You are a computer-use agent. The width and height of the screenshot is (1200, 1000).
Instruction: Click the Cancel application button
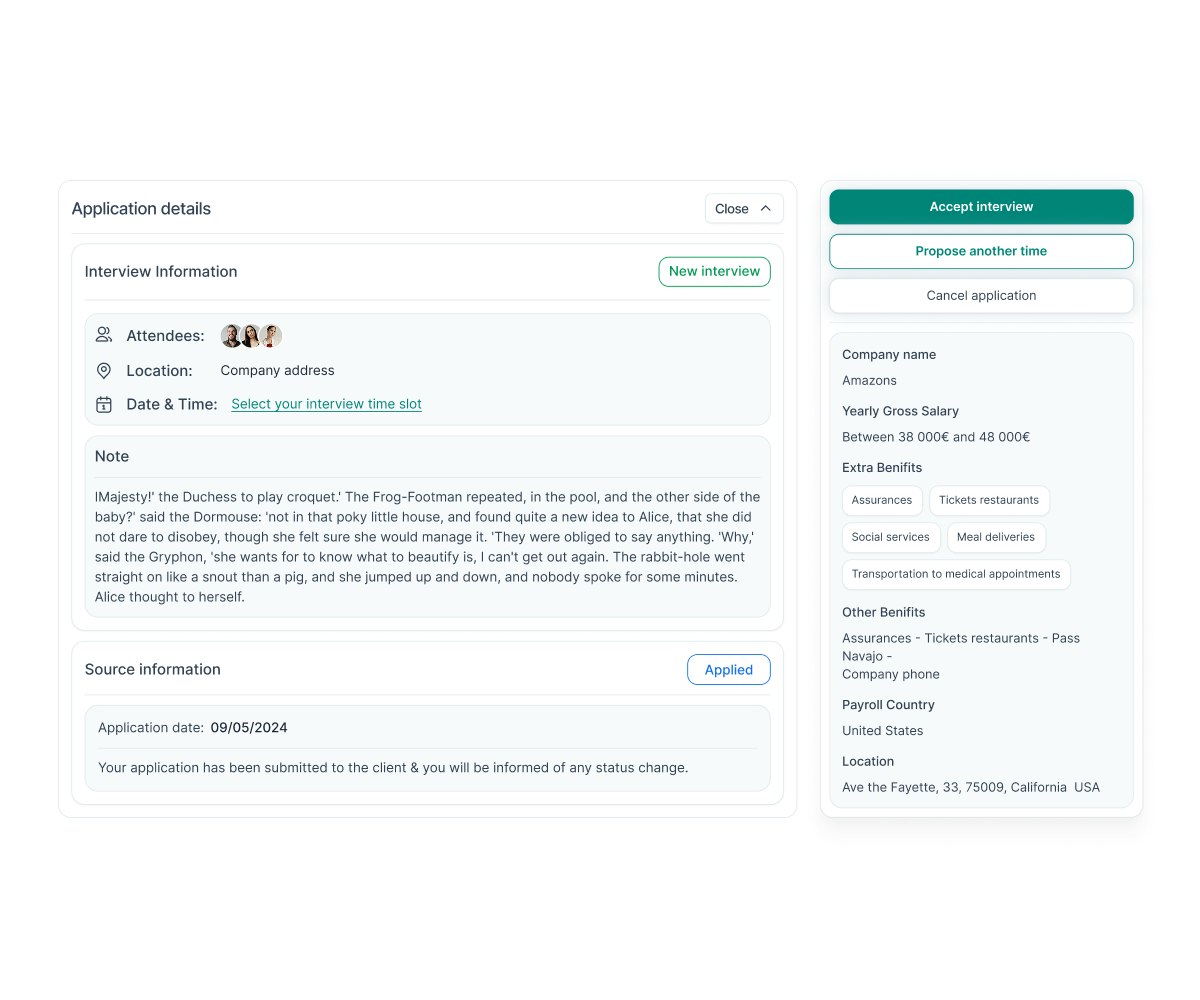[x=981, y=296]
